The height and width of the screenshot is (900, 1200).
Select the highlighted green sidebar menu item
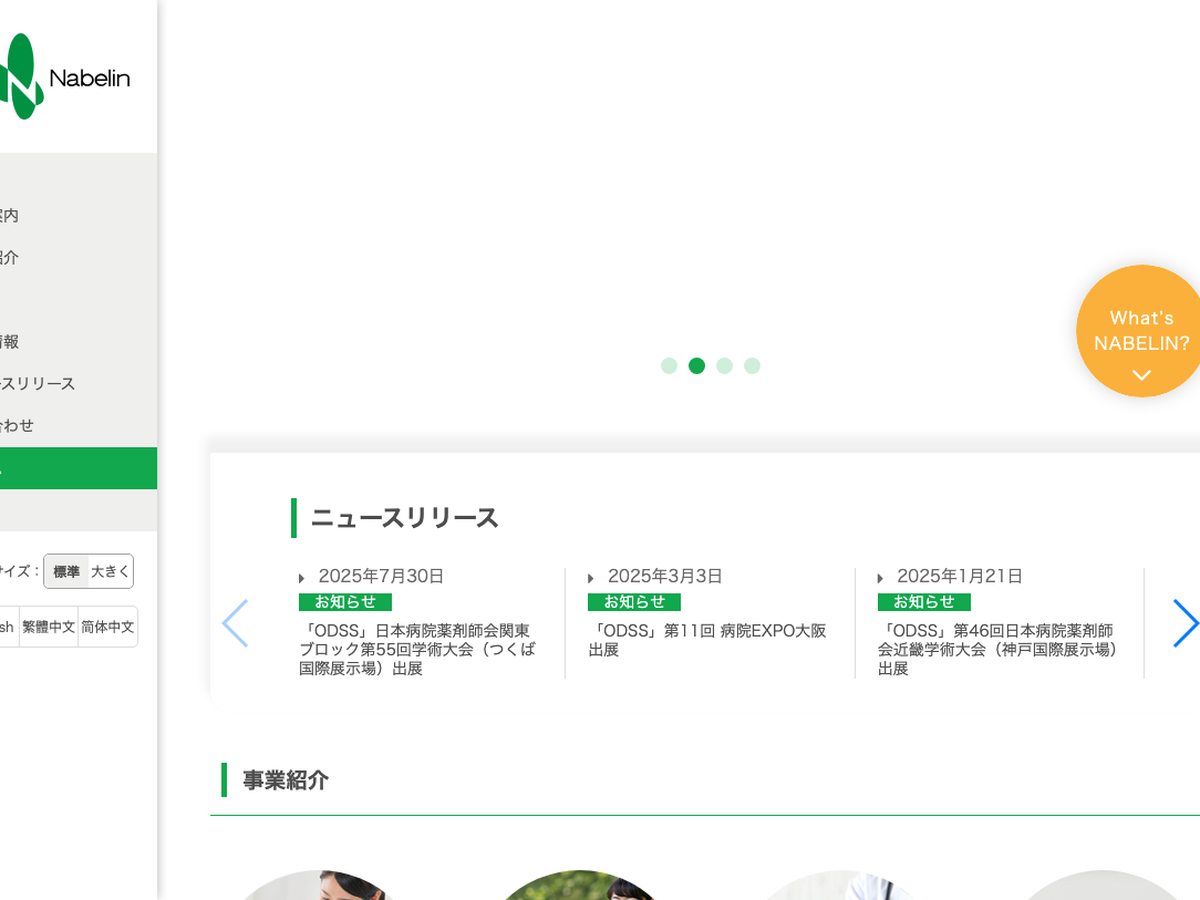(78, 468)
